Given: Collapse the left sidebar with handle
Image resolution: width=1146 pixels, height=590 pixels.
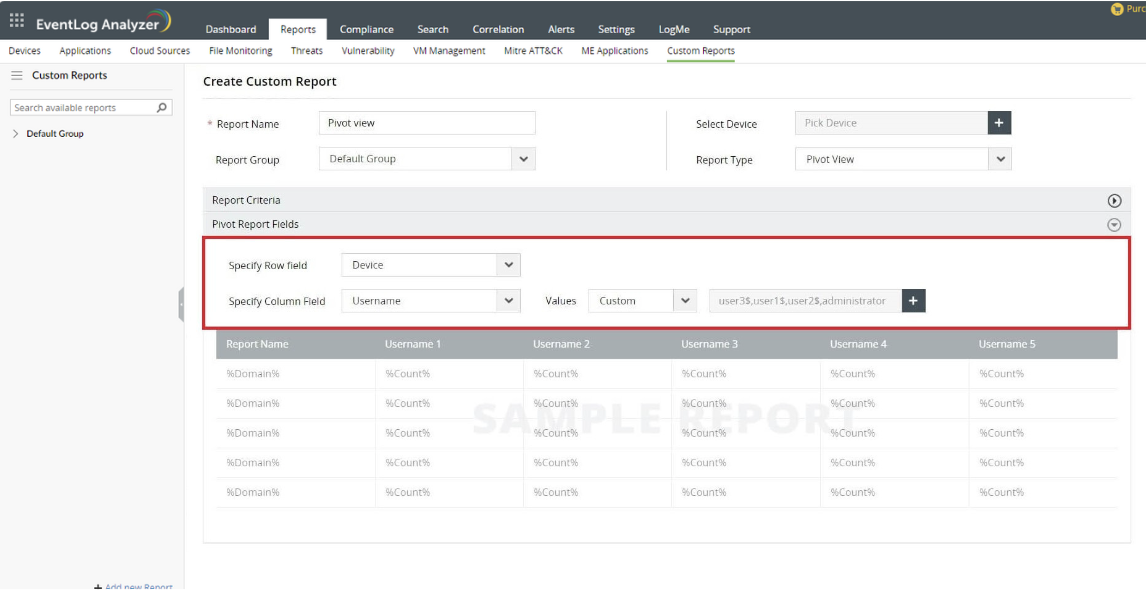Looking at the screenshot, I should coord(181,304).
